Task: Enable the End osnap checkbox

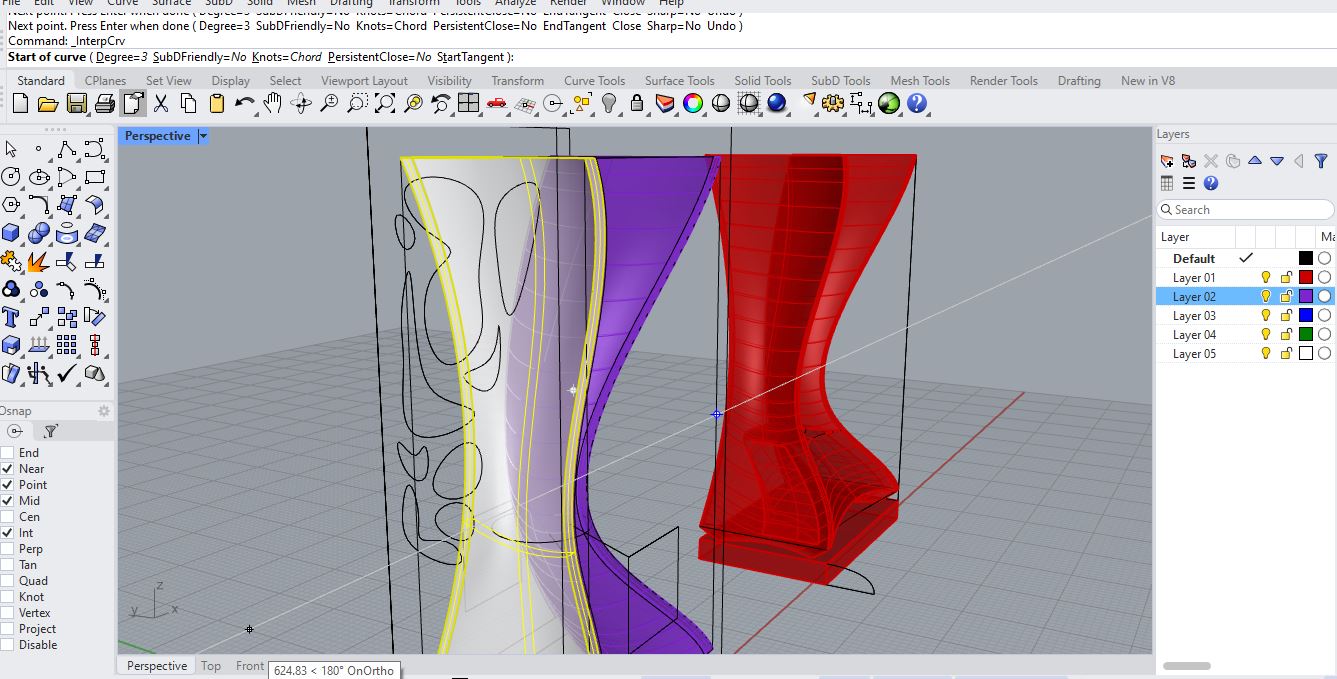Action: [8, 453]
